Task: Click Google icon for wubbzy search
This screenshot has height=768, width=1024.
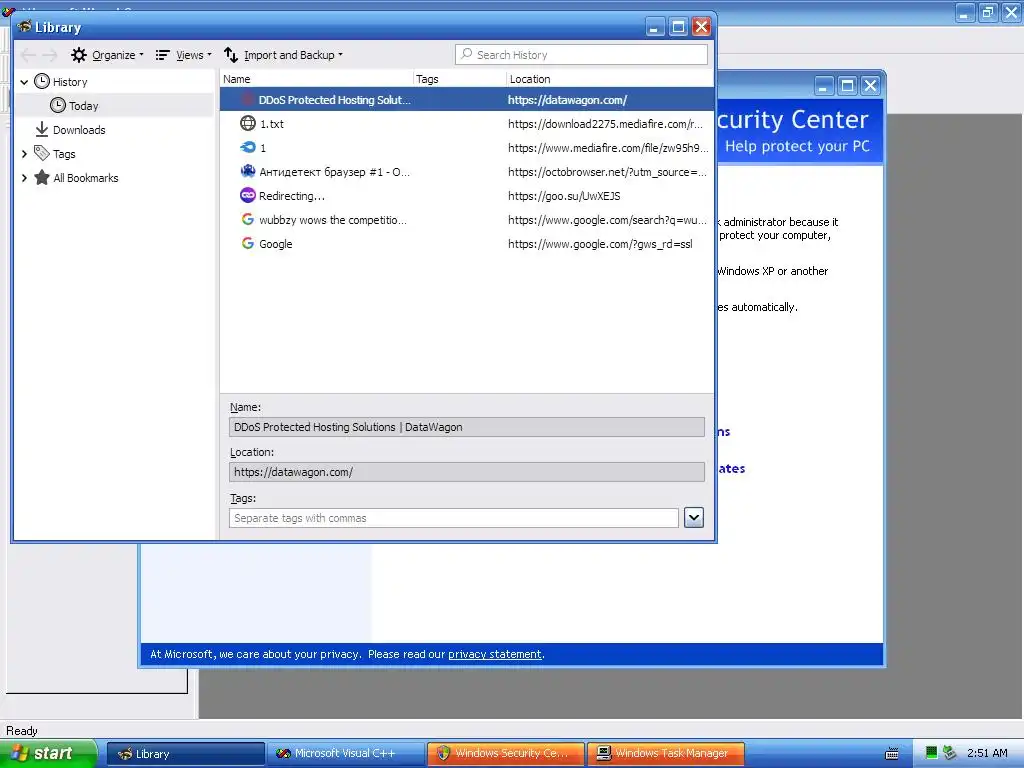Action: (x=248, y=219)
